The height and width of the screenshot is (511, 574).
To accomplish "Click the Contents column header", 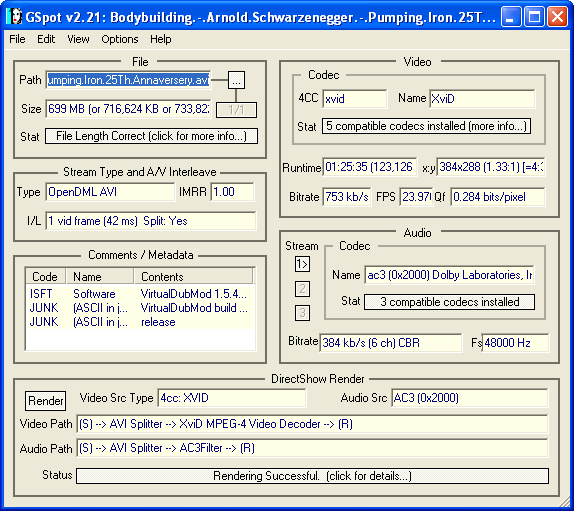I will tap(193, 276).
